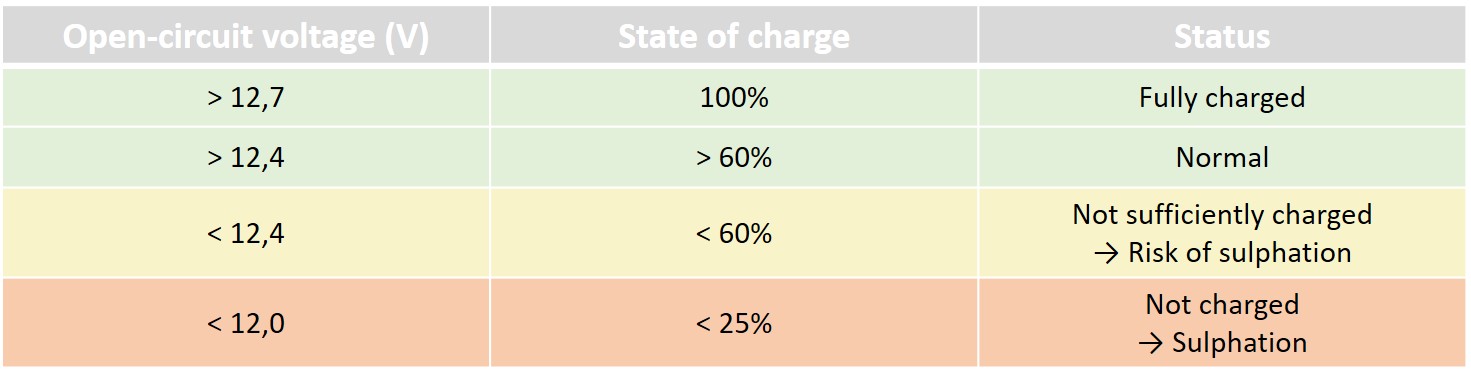The height and width of the screenshot is (380, 1471).
Task: Click the < 25% charge cell
Action: (x=734, y=324)
